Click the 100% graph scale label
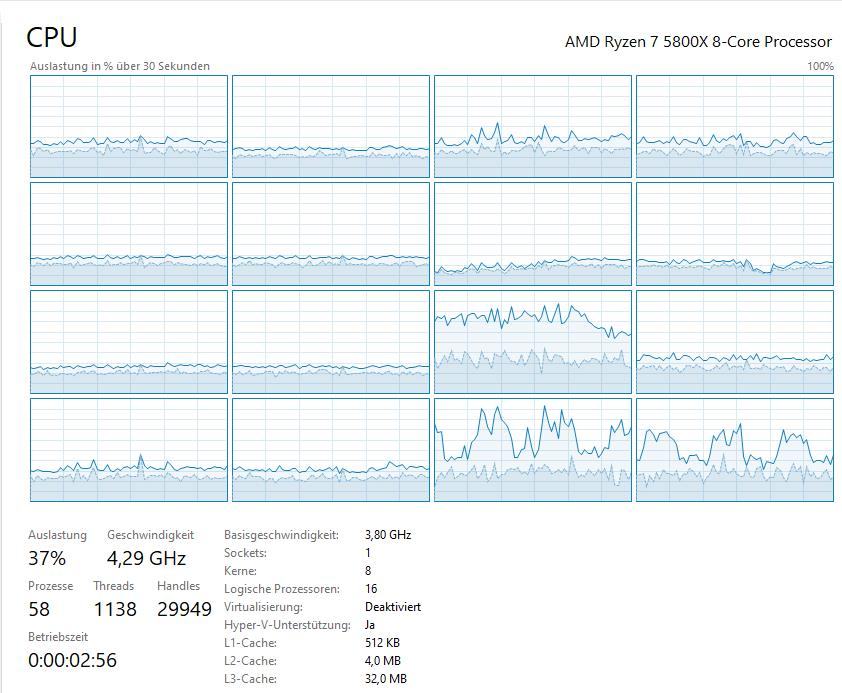The width and height of the screenshot is (842, 693). pyautogui.click(x=819, y=66)
